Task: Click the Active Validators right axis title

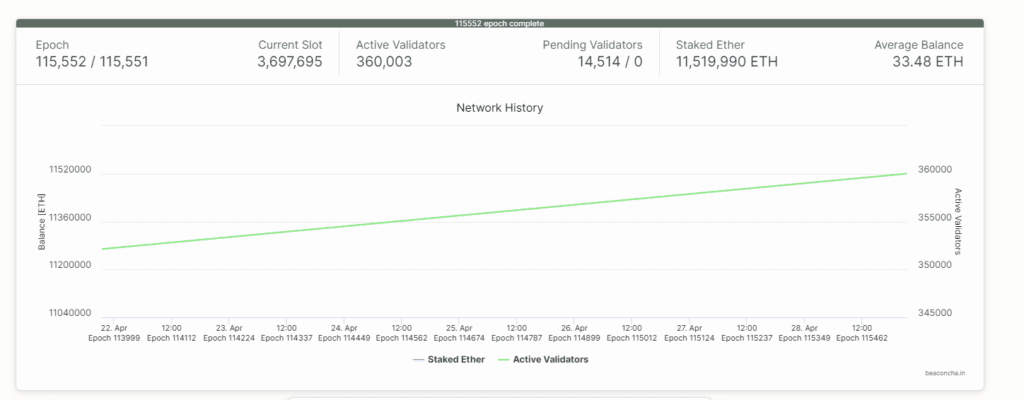Action: point(958,222)
